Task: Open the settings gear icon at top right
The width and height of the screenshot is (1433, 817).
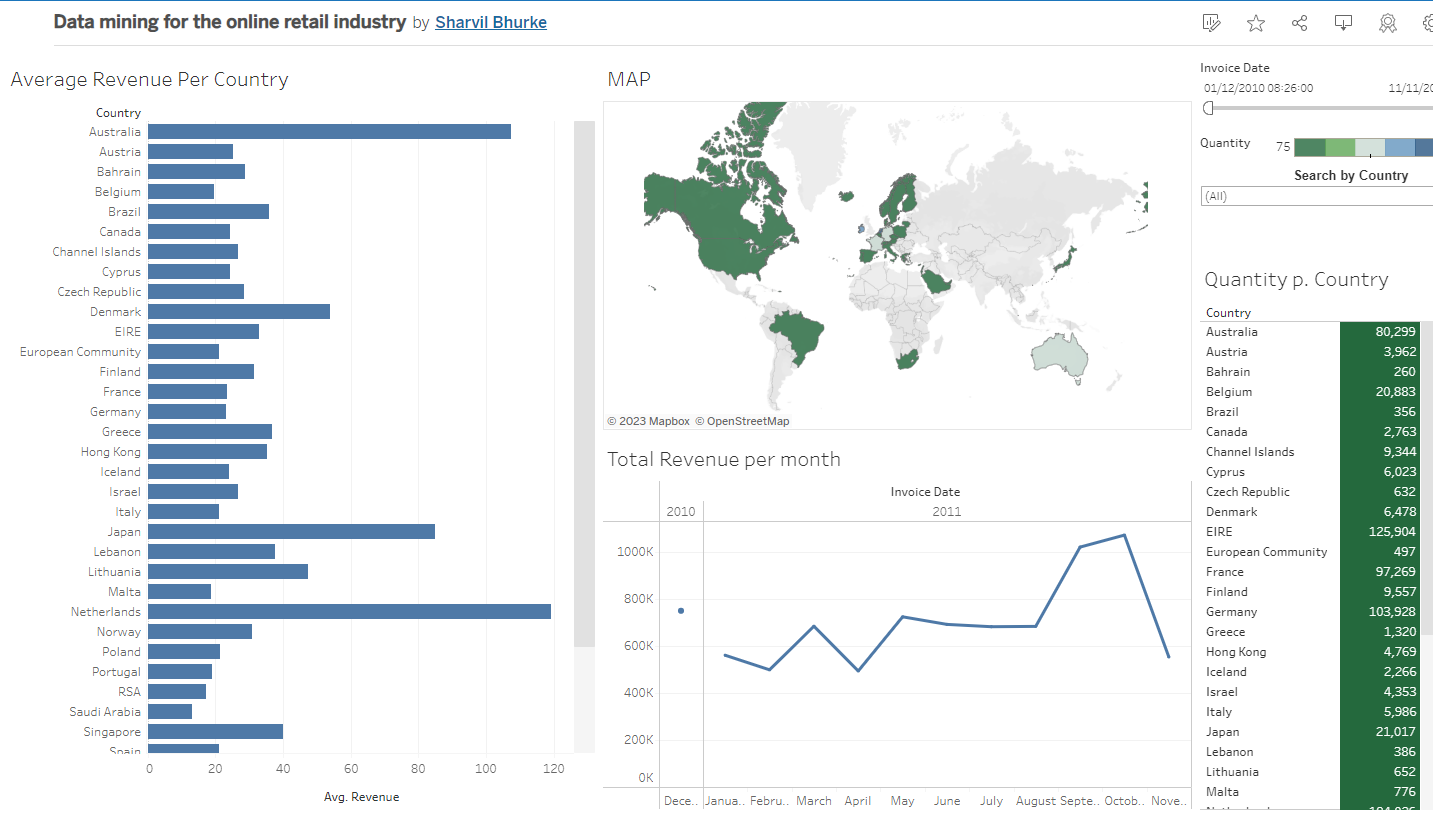Action: (x=1427, y=23)
